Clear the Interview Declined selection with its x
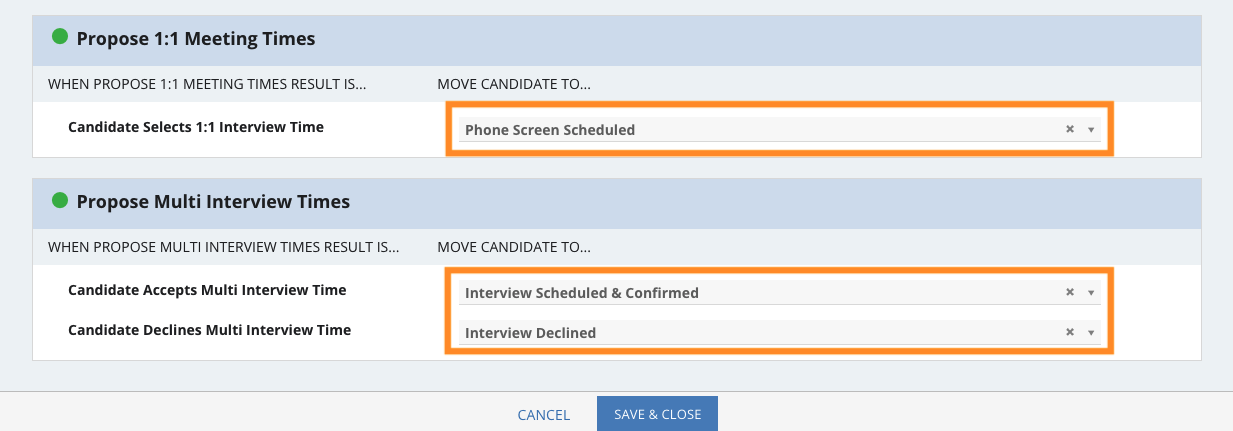The width and height of the screenshot is (1233, 431). 1069,332
